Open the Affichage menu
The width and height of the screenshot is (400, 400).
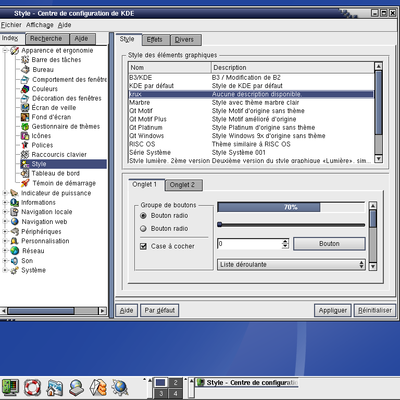pos(40,25)
